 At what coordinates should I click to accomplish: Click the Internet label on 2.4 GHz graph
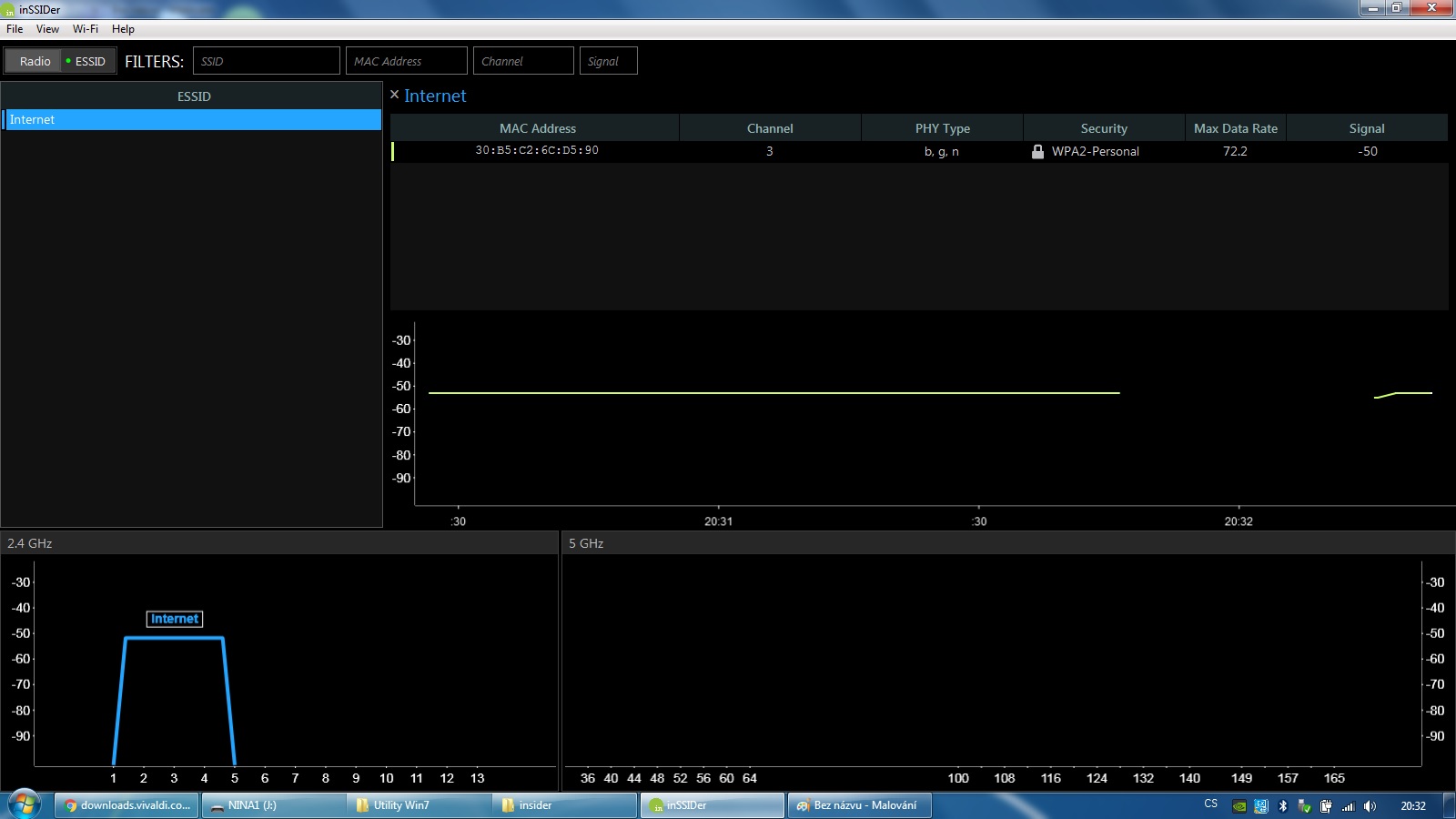pos(175,619)
